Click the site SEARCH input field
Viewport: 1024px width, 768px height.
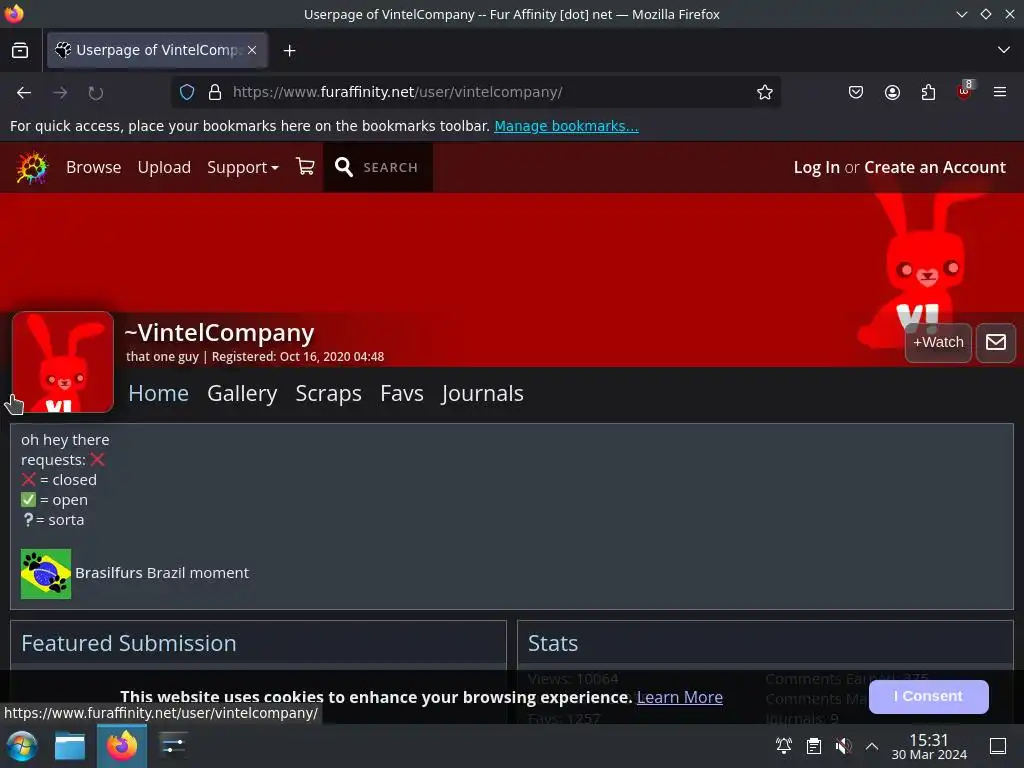pyautogui.click(x=391, y=168)
